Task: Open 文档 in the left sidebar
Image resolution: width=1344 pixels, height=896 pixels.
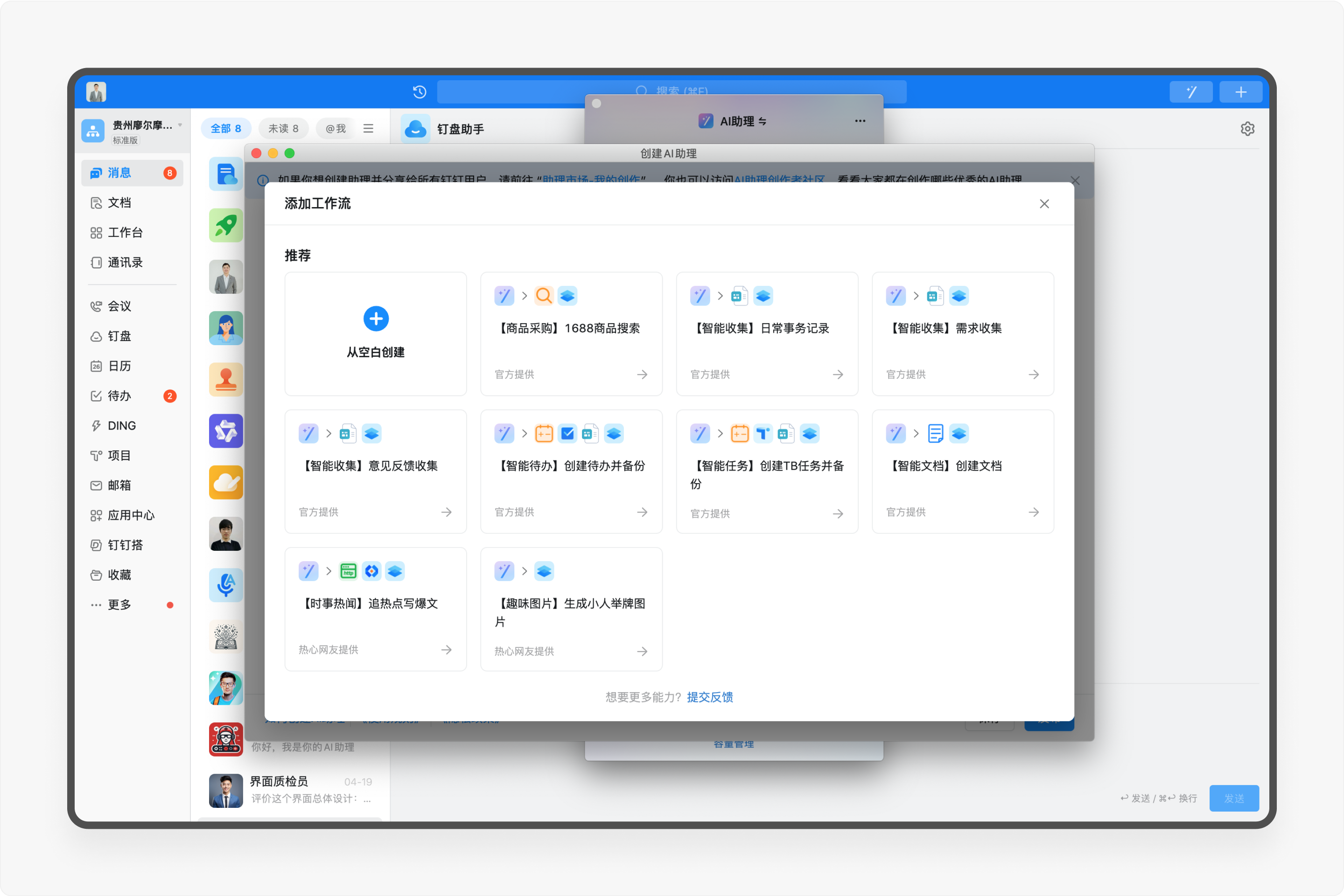Action: (132, 202)
